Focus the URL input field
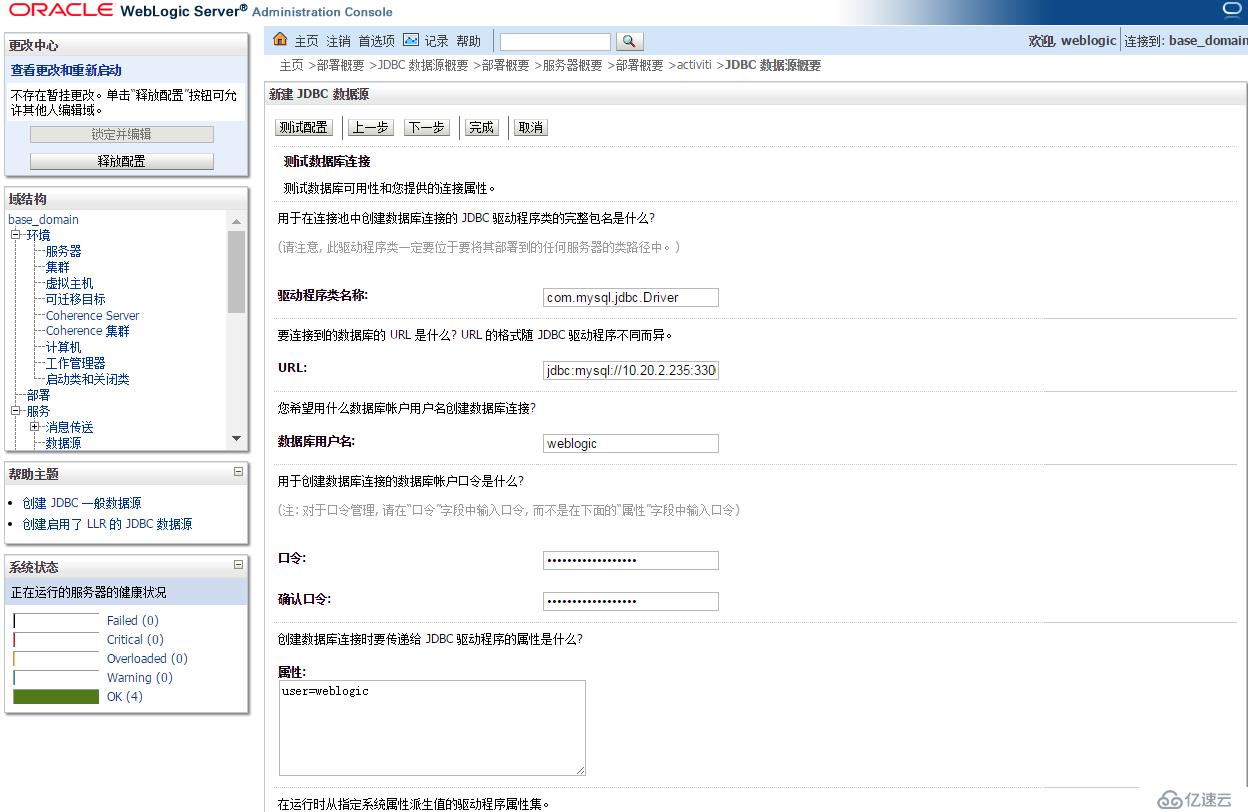Image resolution: width=1248 pixels, height=812 pixels. tap(631, 370)
